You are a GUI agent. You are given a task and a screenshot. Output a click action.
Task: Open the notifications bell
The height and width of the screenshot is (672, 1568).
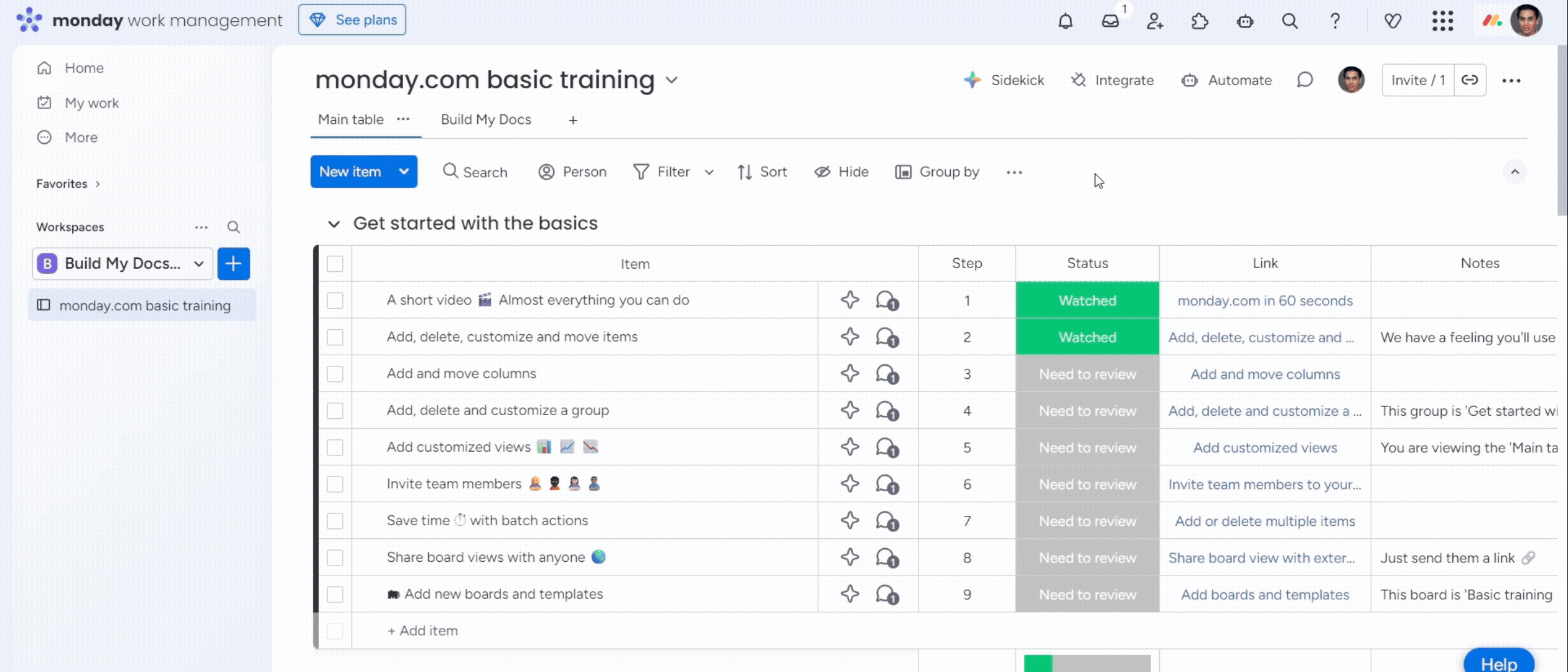1065,21
